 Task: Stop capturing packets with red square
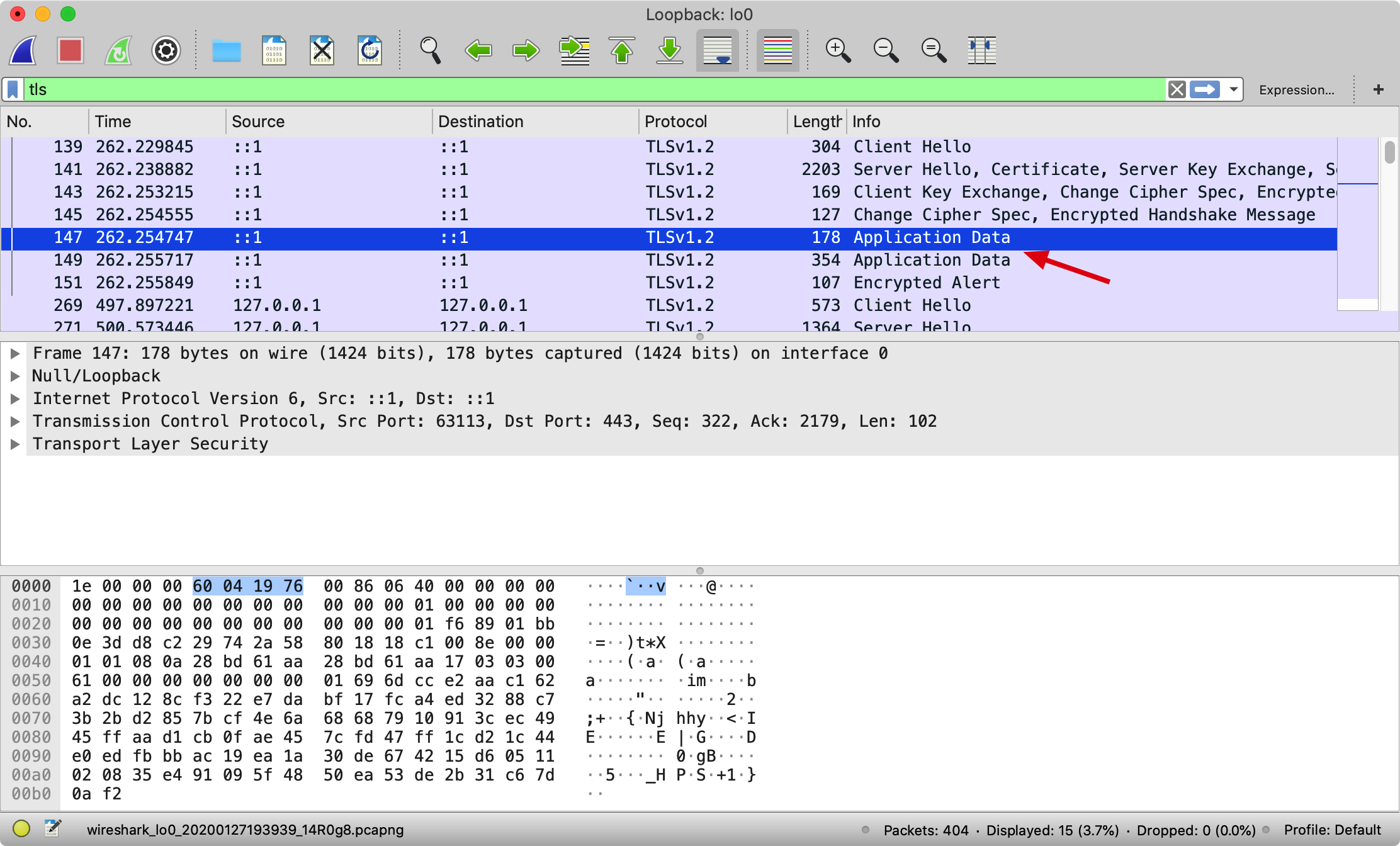coord(70,50)
